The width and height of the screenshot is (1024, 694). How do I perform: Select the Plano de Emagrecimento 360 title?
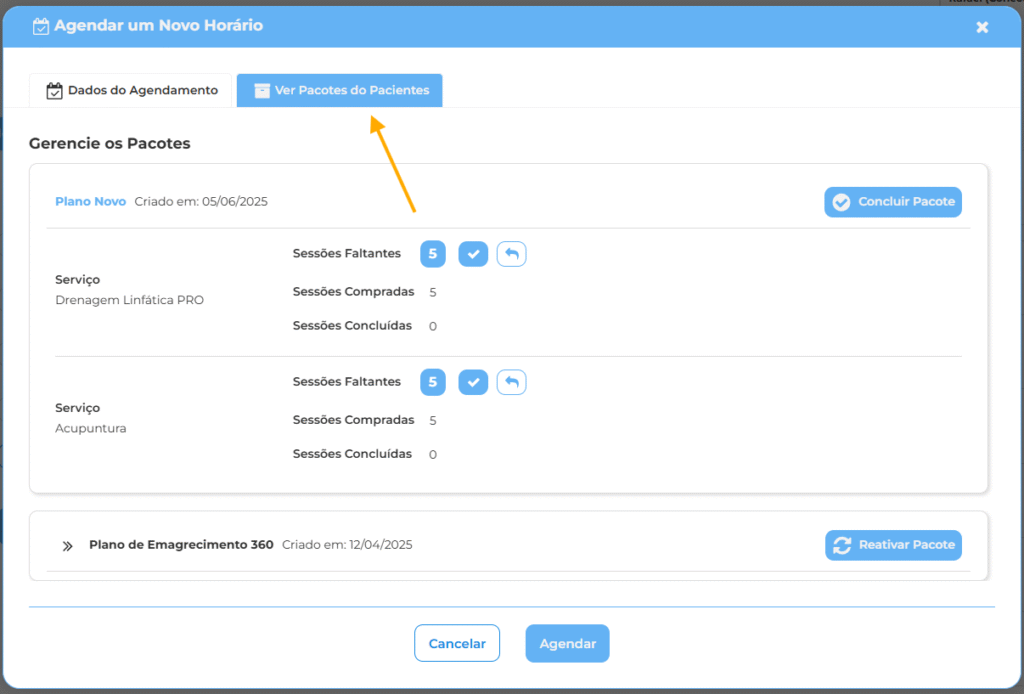click(x=181, y=545)
